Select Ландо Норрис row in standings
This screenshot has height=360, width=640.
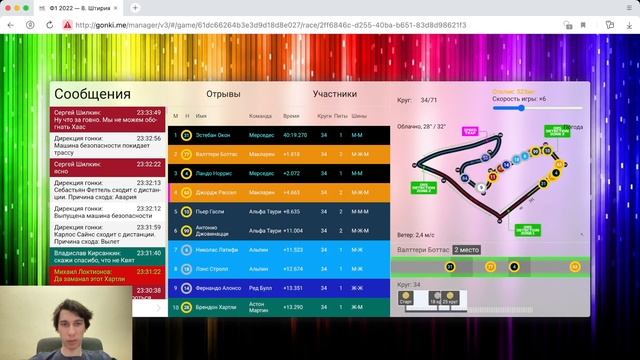pos(279,173)
